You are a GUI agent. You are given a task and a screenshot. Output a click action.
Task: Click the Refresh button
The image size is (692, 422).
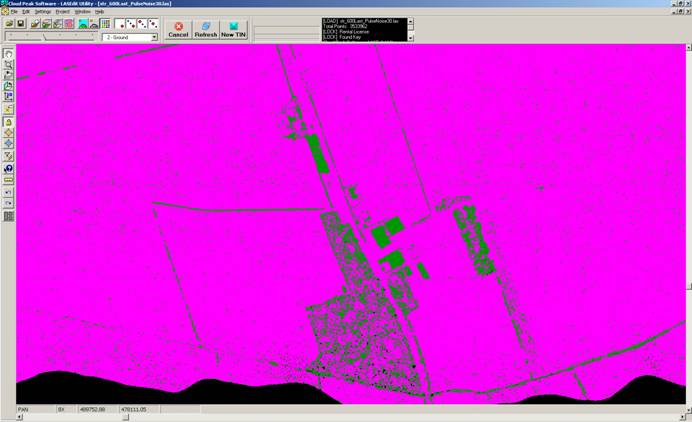tap(206, 29)
